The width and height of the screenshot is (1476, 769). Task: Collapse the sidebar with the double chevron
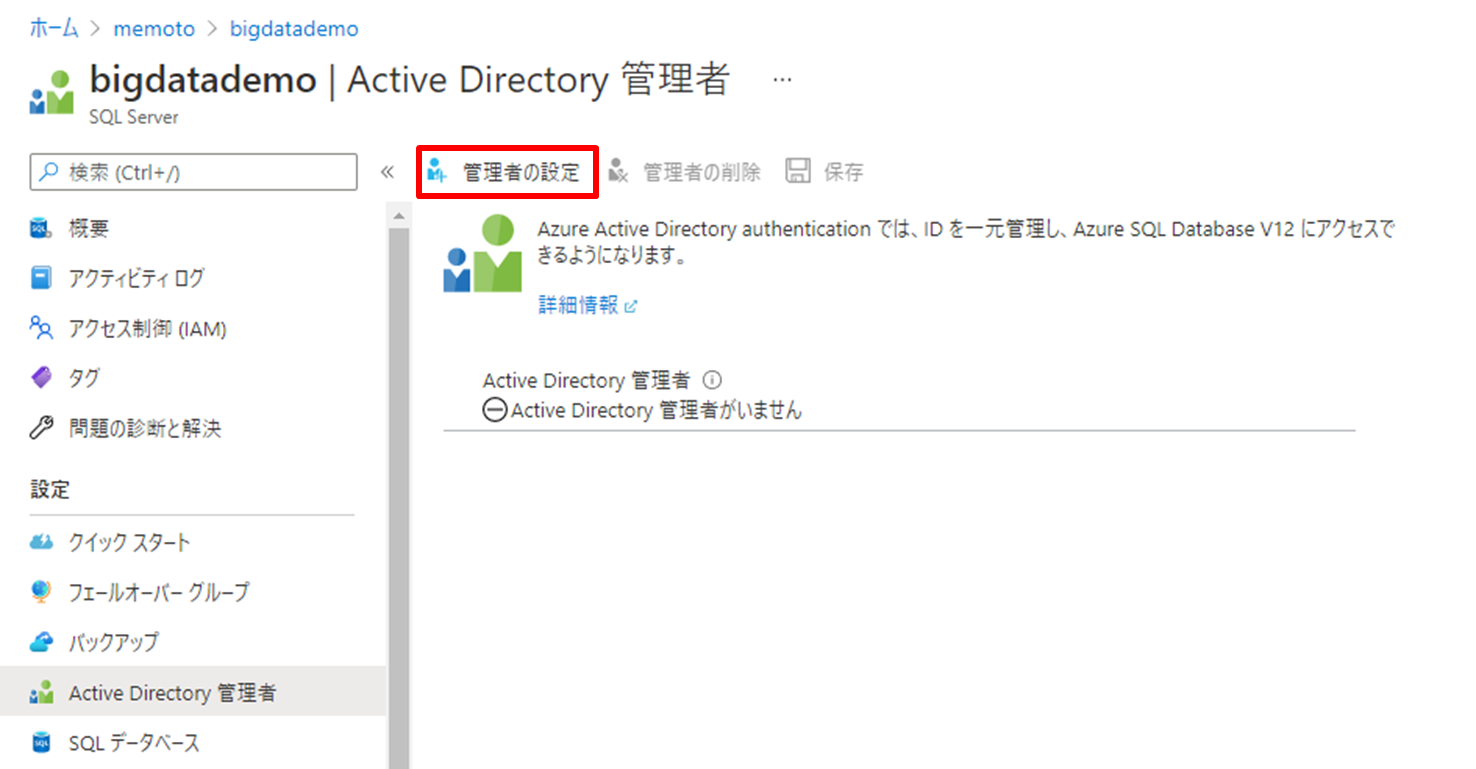(x=387, y=172)
